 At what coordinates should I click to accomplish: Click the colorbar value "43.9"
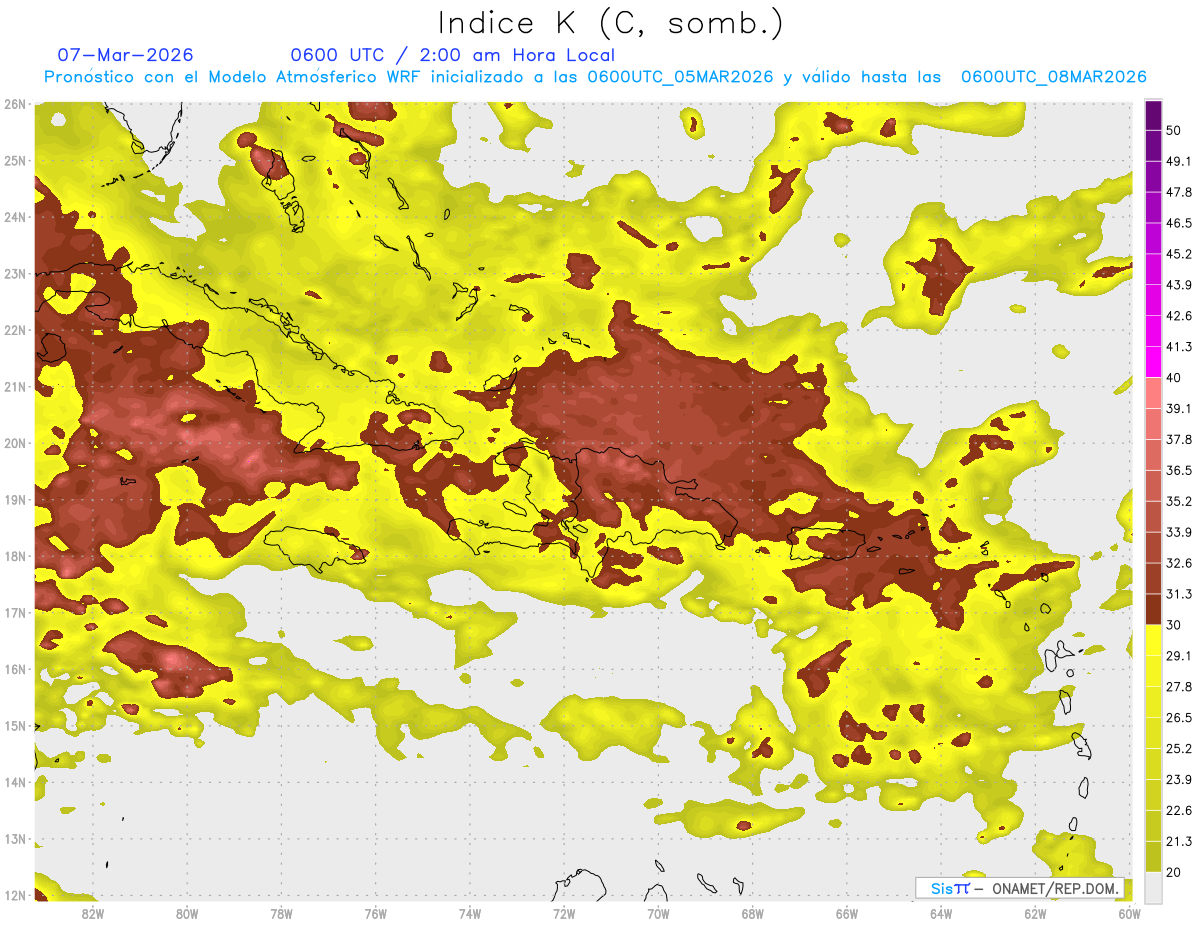[x=1179, y=285]
